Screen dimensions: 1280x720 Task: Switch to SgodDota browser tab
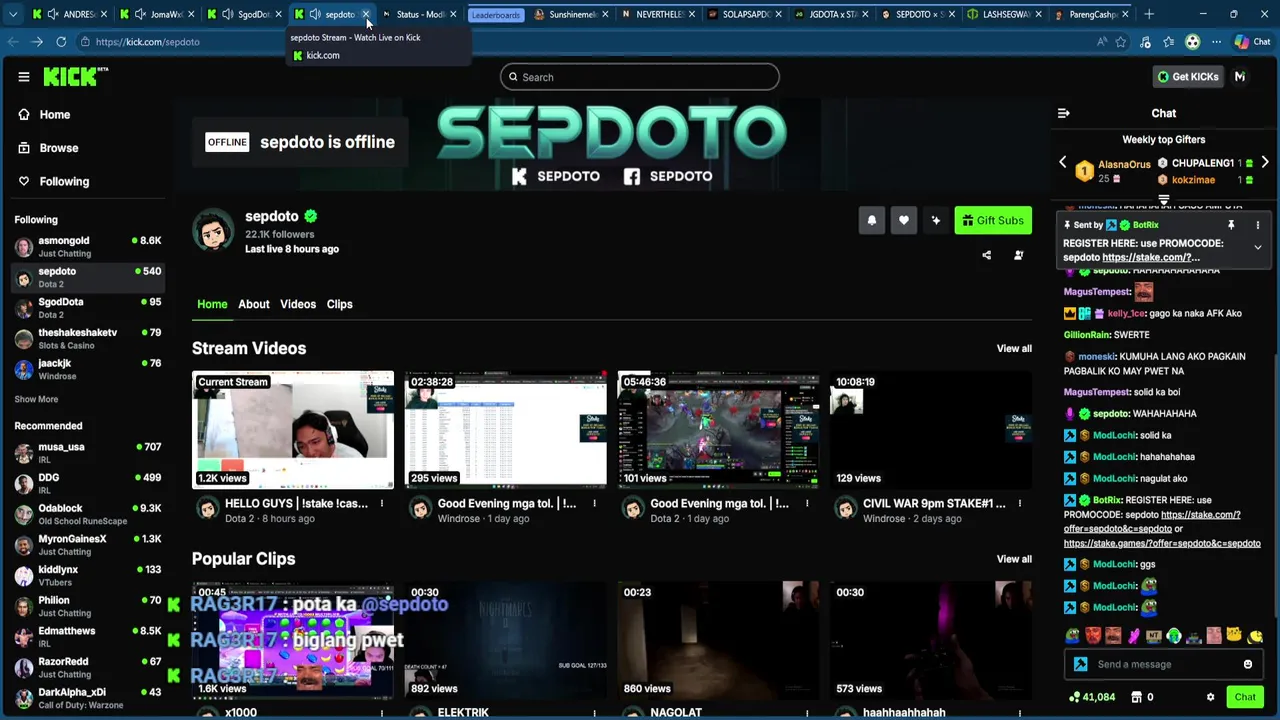245,14
